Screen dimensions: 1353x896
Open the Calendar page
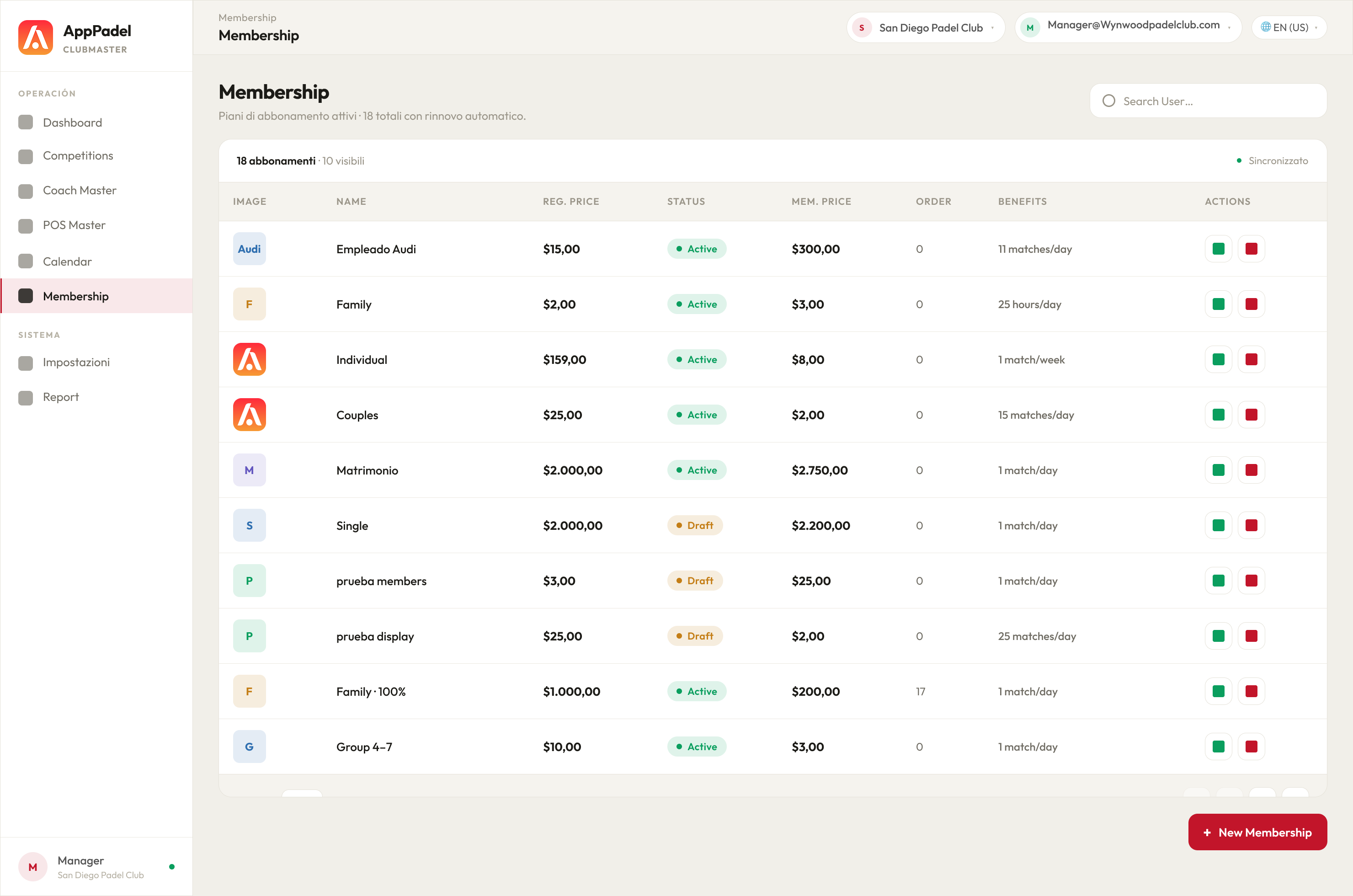click(x=96, y=261)
